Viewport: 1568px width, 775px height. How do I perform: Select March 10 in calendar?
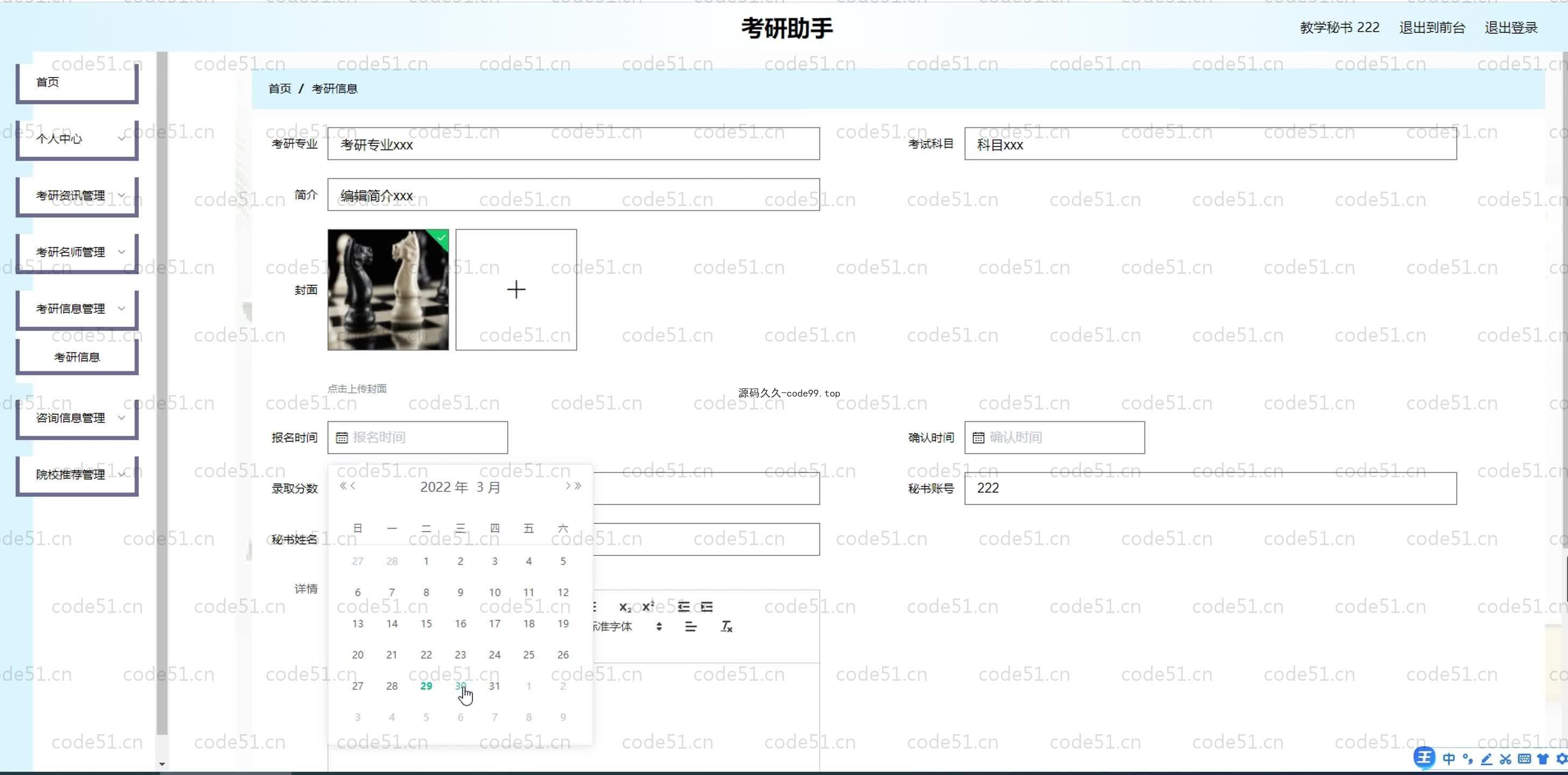click(x=495, y=593)
